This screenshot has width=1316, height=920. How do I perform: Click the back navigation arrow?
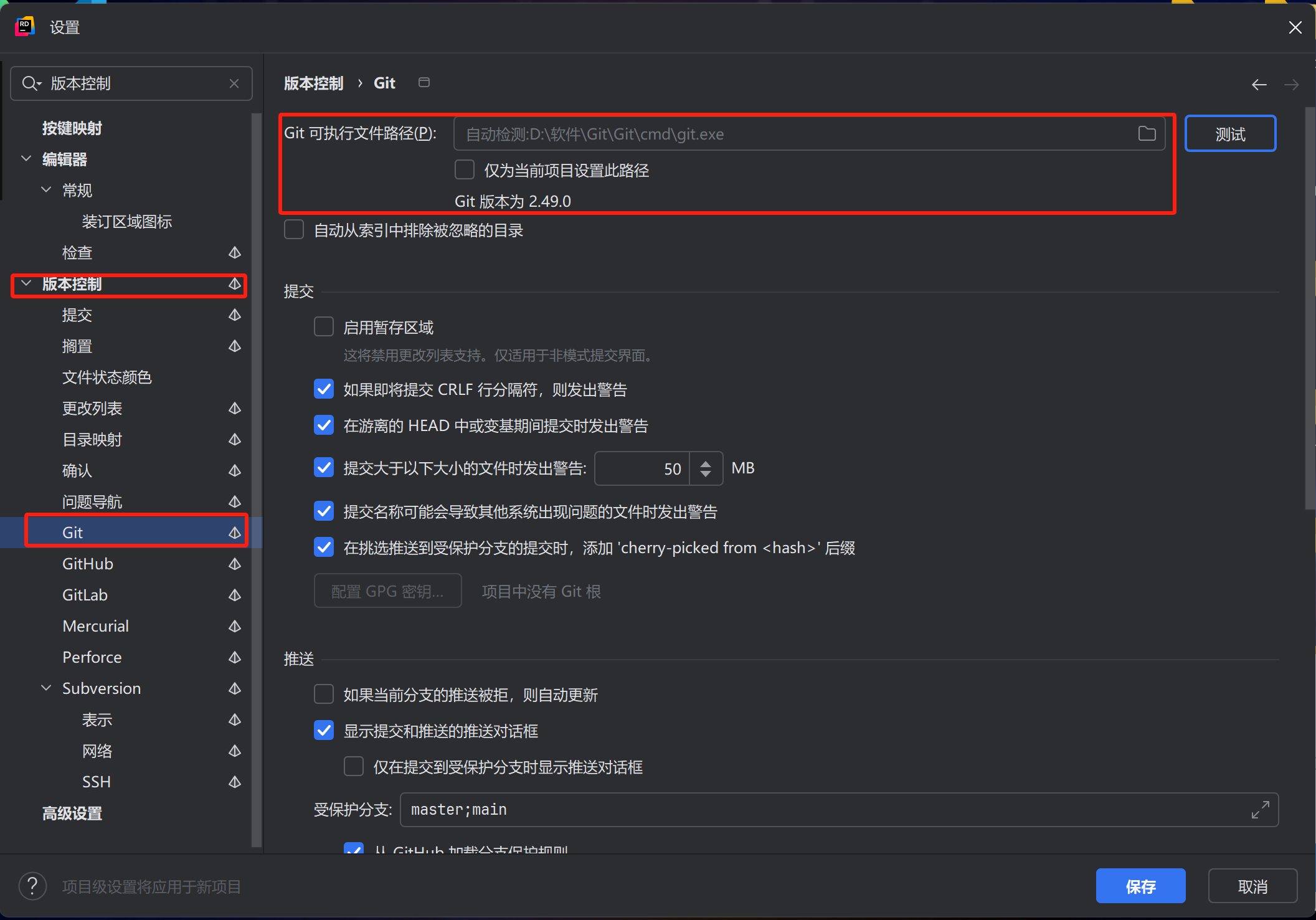(x=1259, y=85)
